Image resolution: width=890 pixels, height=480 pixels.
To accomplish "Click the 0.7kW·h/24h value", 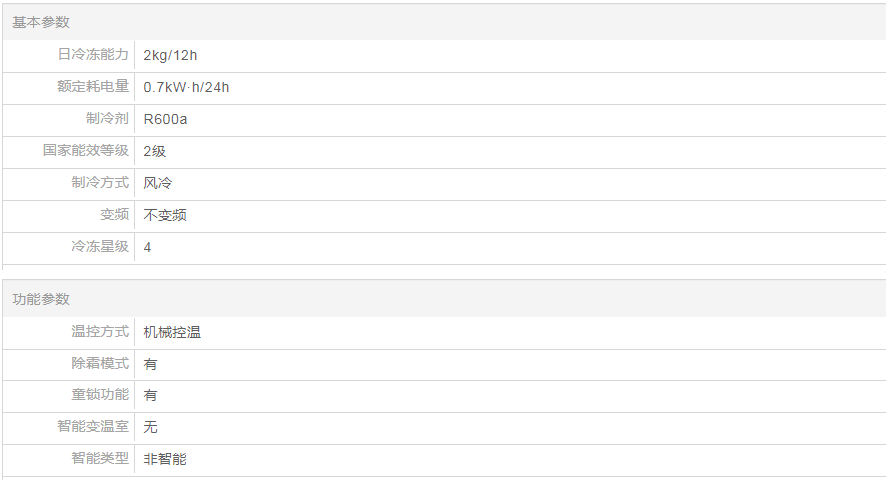I will (x=186, y=87).
